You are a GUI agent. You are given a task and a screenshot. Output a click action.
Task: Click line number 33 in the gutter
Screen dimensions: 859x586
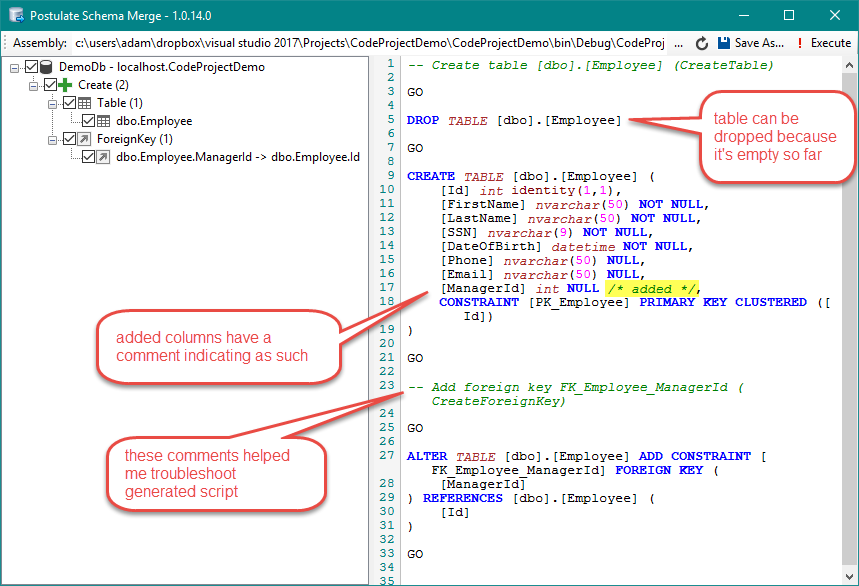pos(387,553)
